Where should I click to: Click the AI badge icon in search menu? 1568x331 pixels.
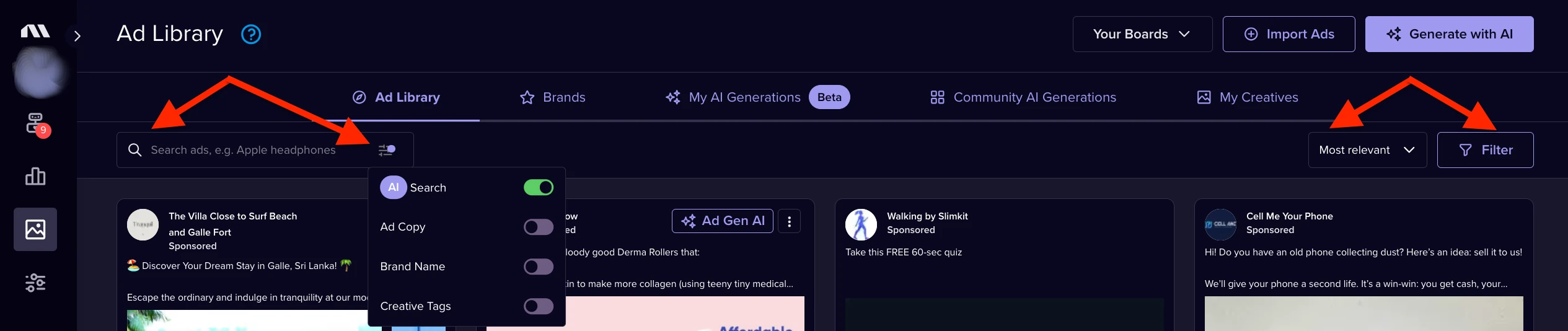(394, 187)
